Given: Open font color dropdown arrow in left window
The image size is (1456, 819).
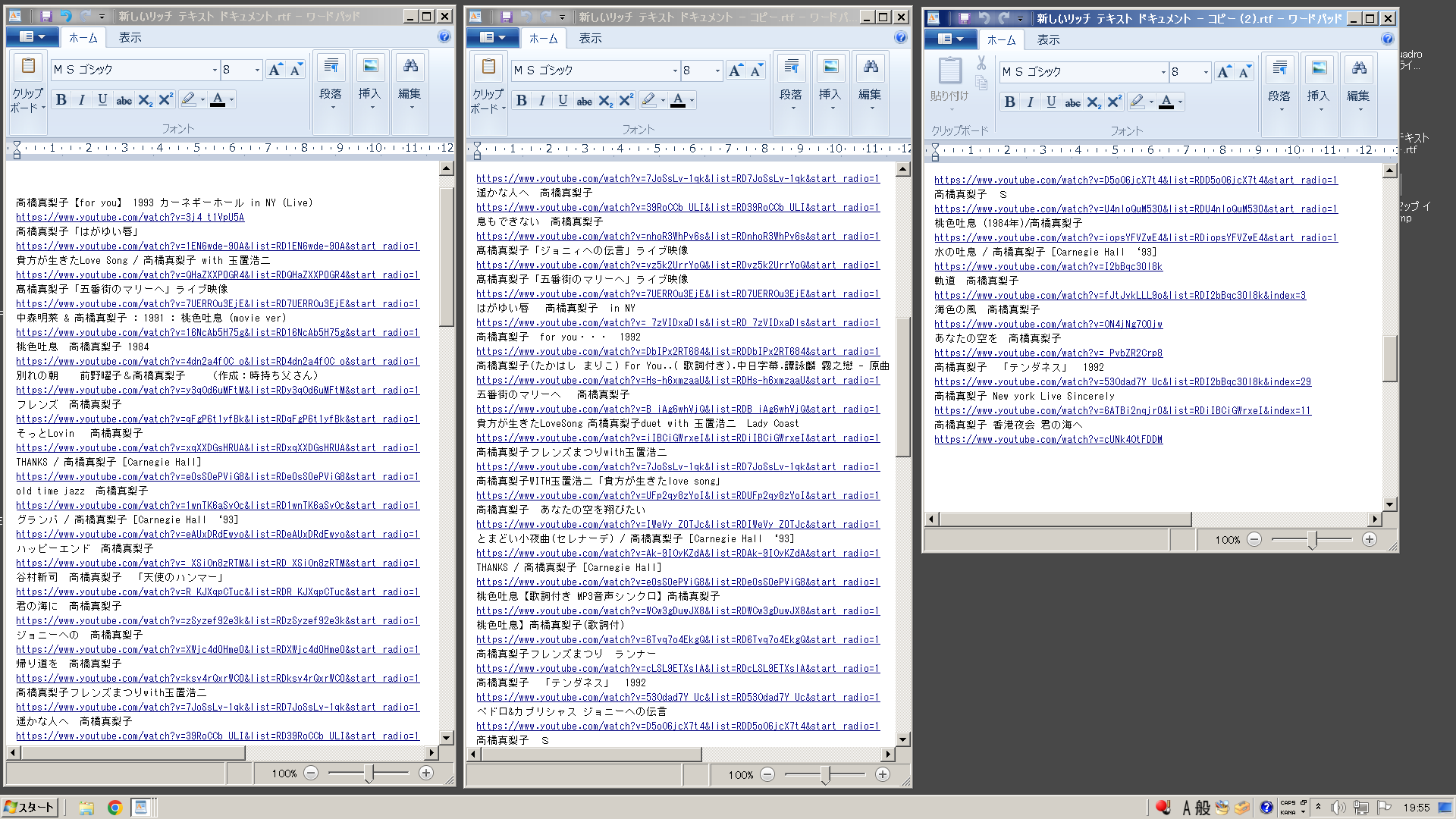Looking at the screenshot, I should point(231,99).
